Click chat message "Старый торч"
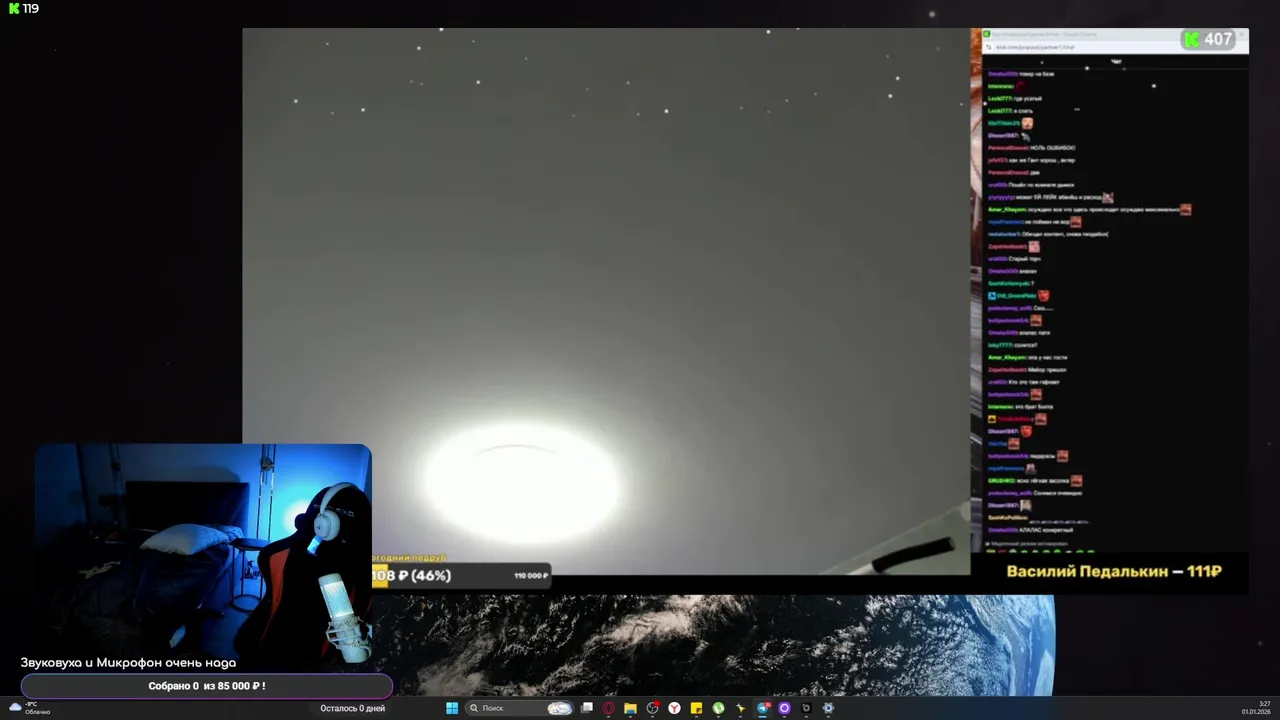This screenshot has width=1280, height=720. 1025,259
